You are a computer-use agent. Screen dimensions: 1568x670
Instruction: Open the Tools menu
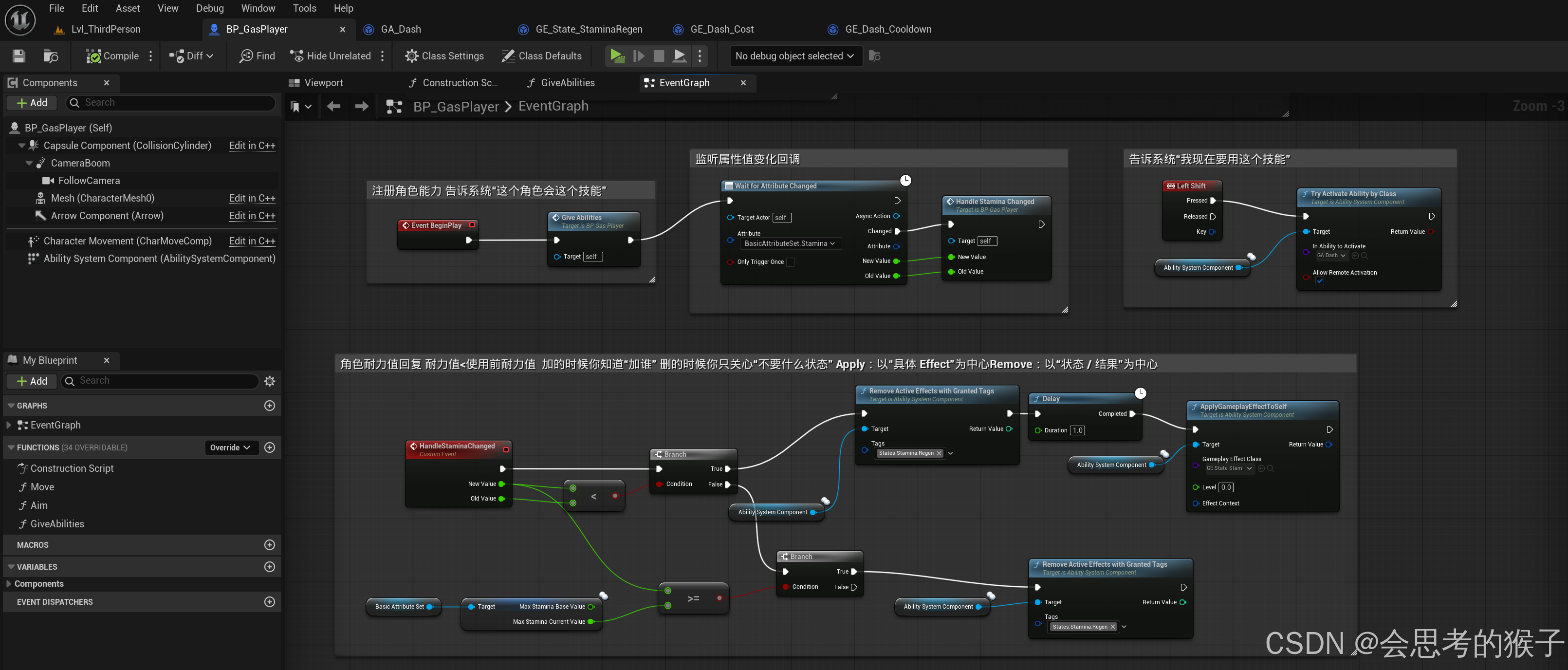pos(304,8)
